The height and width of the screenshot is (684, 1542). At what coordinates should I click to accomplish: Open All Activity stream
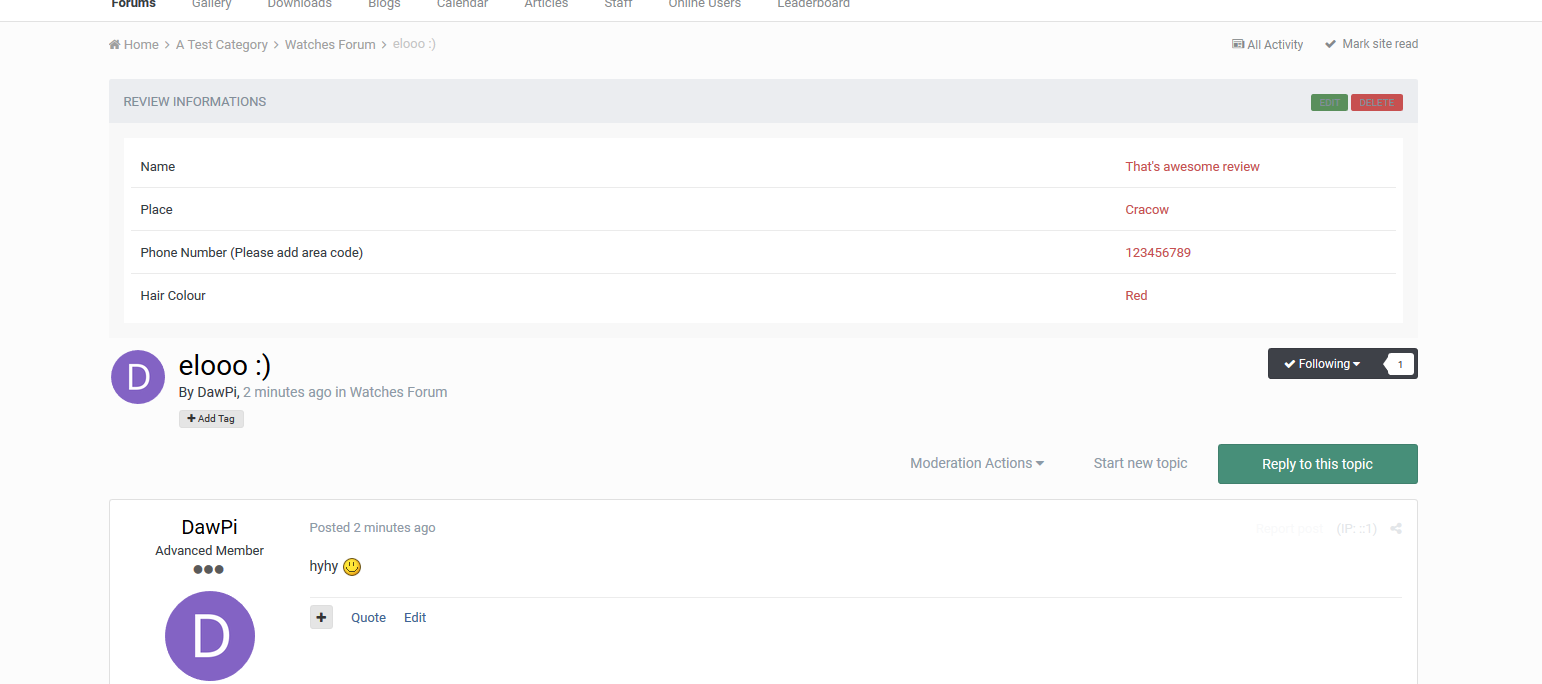1268,45
